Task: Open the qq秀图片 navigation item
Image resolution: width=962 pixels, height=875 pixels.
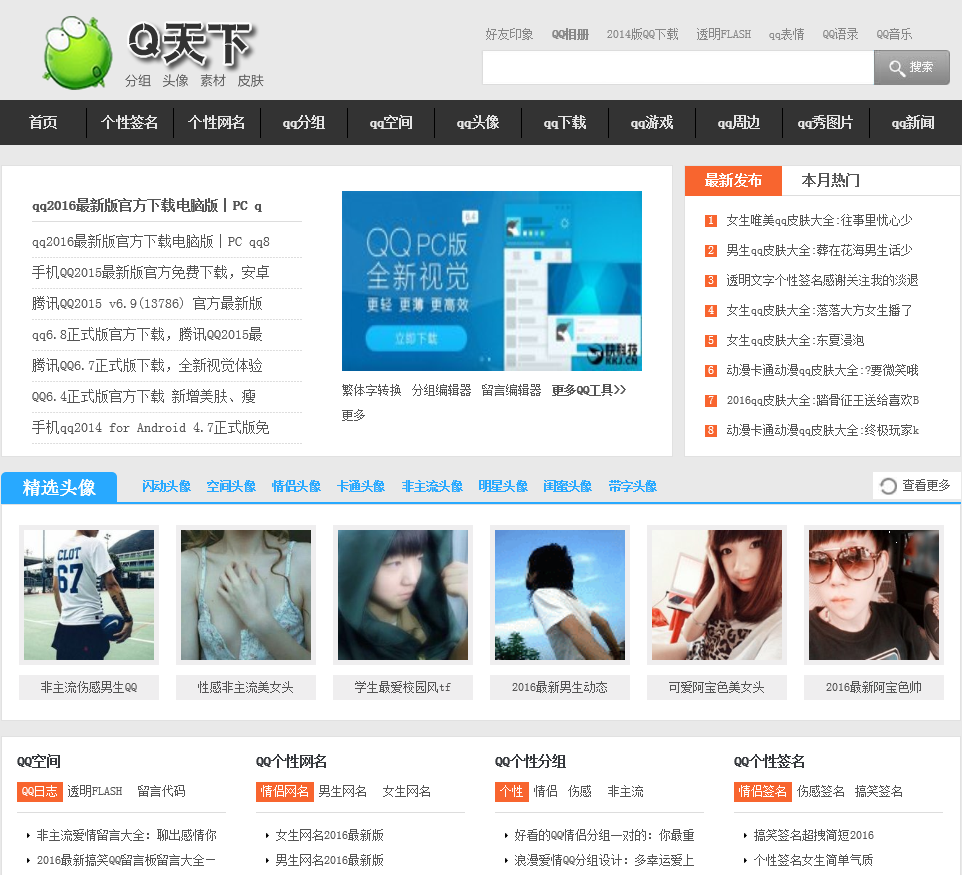Action: (x=826, y=123)
